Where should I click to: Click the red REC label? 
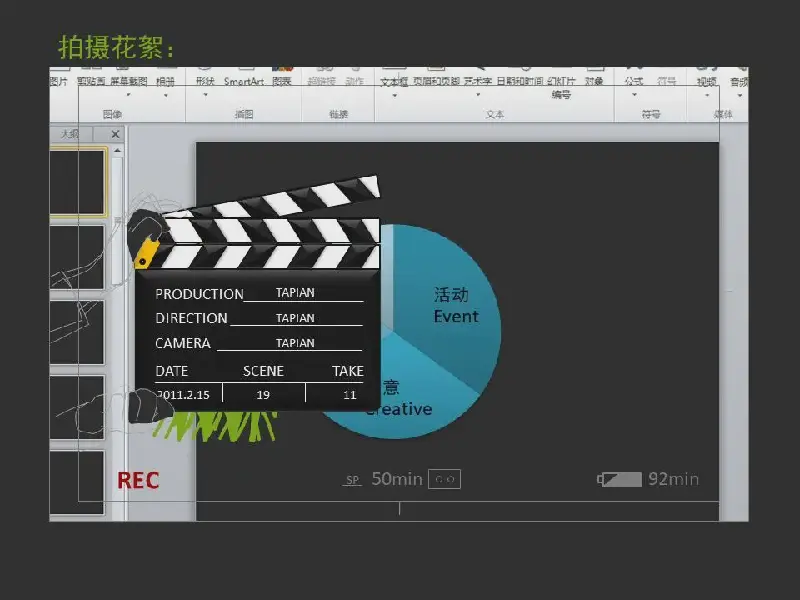pos(138,480)
